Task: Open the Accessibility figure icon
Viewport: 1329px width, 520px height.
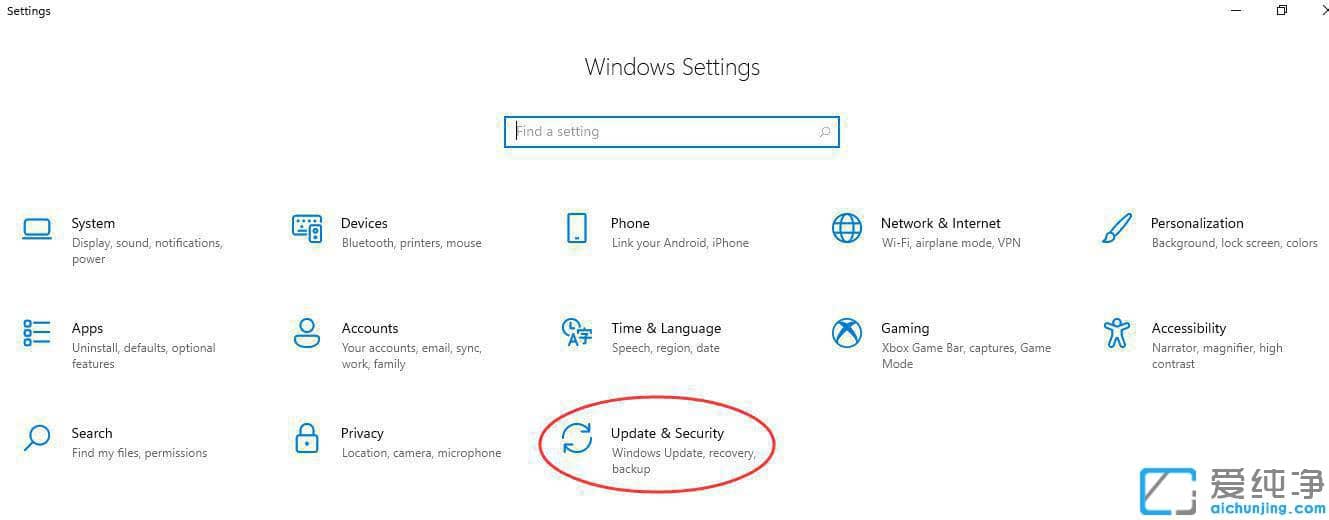Action: click(x=1117, y=333)
